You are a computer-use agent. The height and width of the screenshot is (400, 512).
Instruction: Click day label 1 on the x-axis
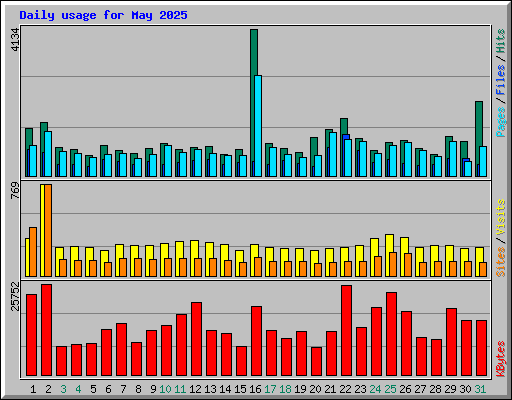pyautogui.click(x=33, y=389)
